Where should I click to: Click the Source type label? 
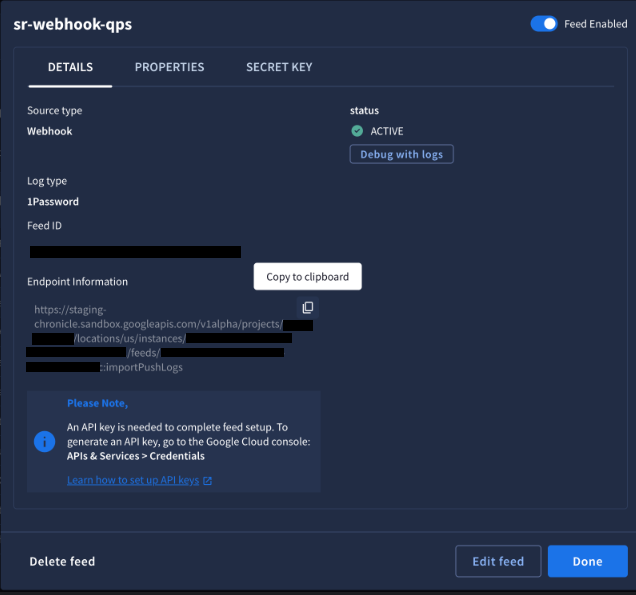click(x=54, y=111)
